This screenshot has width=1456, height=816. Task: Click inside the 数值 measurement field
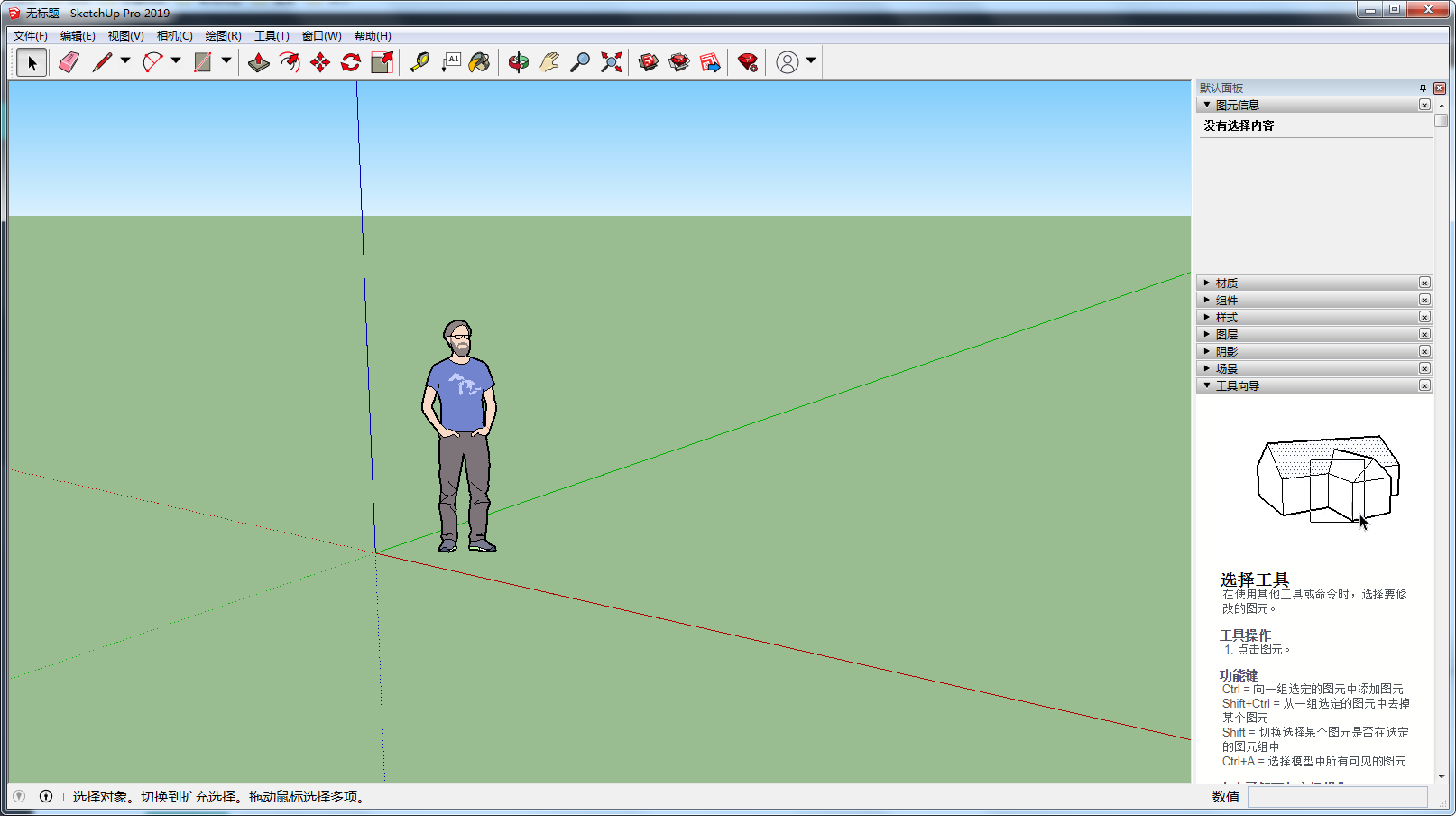1339,798
